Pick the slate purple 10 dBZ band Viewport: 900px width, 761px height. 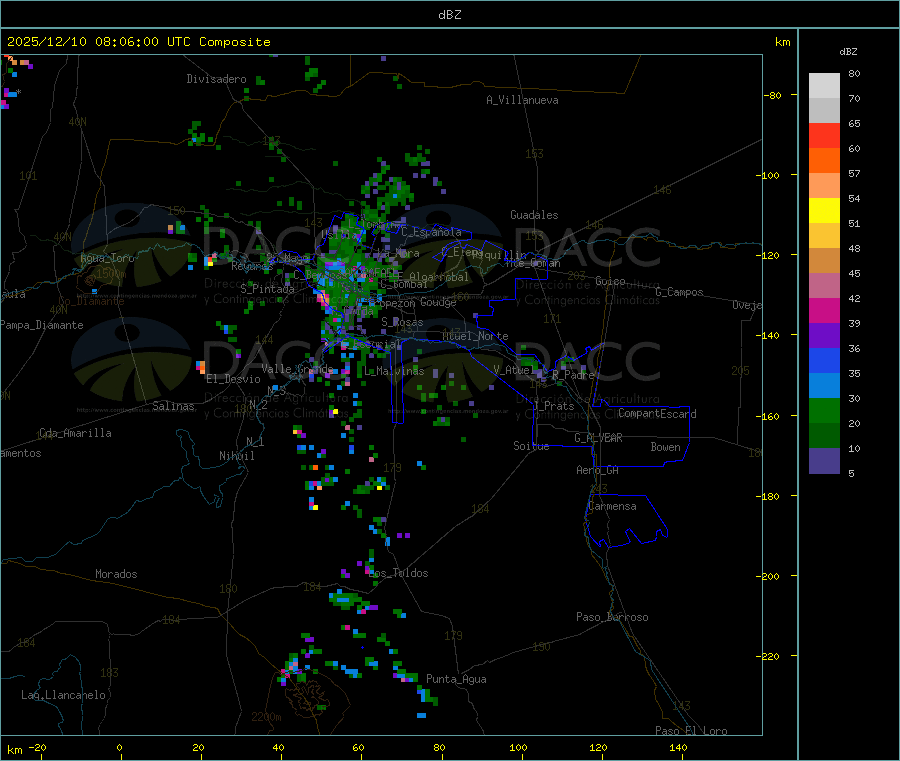pyautogui.click(x=824, y=461)
